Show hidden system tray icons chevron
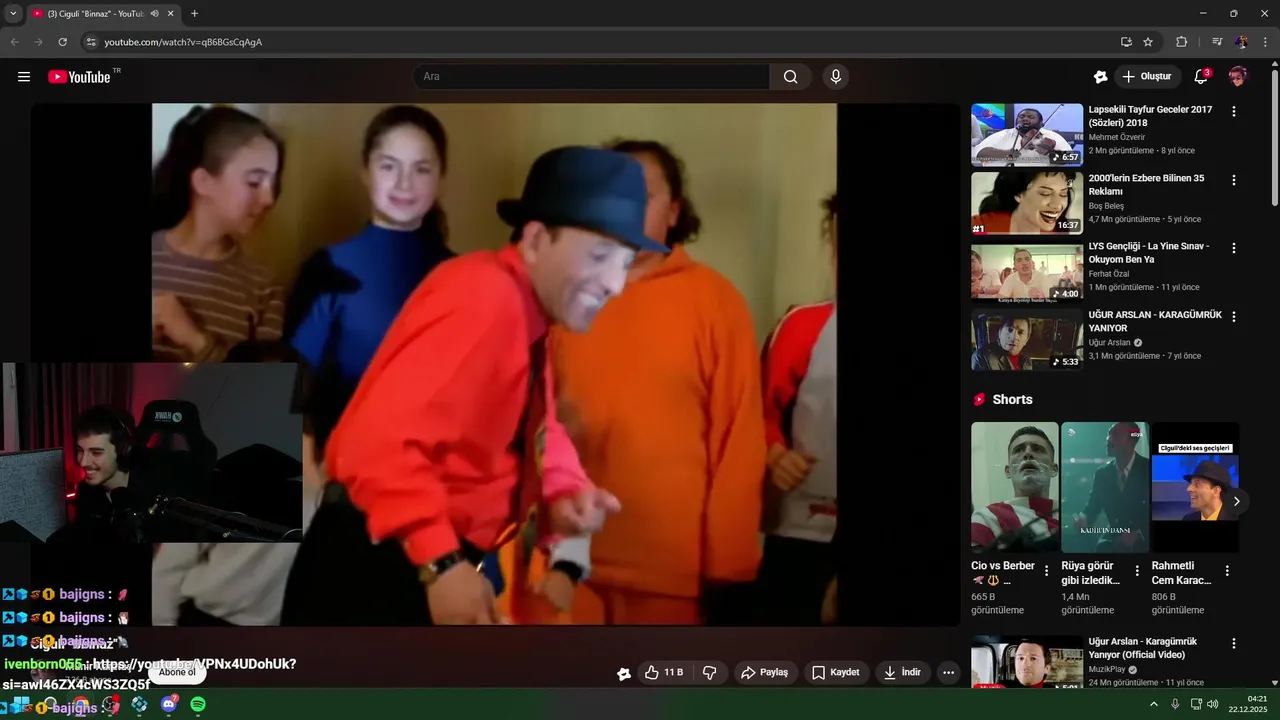The image size is (1280, 720). (x=1153, y=704)
